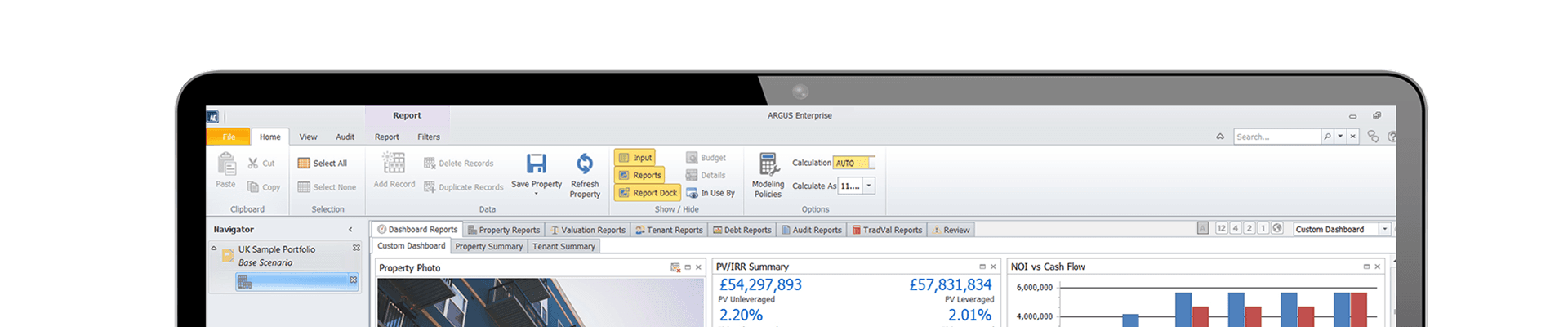Switch to the View ribbon tab
Image resolution: width=1568 pixels, height=327 pixels.
tap(308, 137)
